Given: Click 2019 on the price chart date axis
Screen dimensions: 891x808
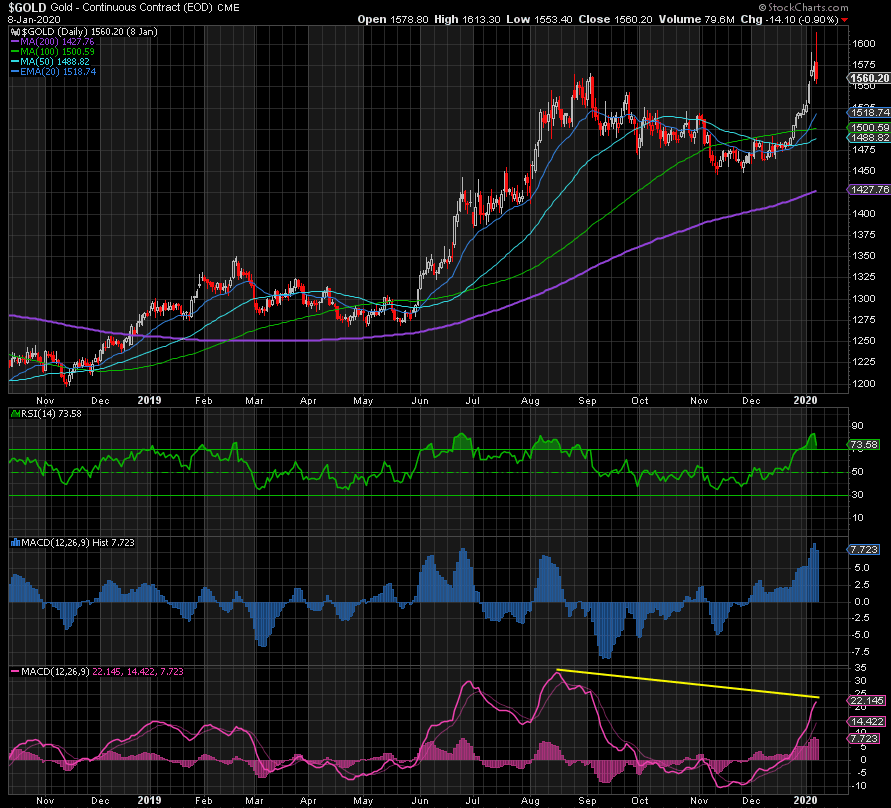Looking at the screenshot, I should (x=149, y=401).
